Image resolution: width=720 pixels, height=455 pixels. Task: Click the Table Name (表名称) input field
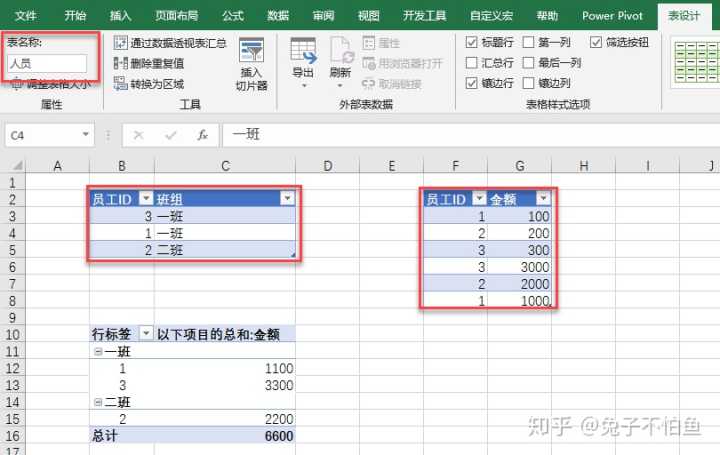[x=46, y=64]
